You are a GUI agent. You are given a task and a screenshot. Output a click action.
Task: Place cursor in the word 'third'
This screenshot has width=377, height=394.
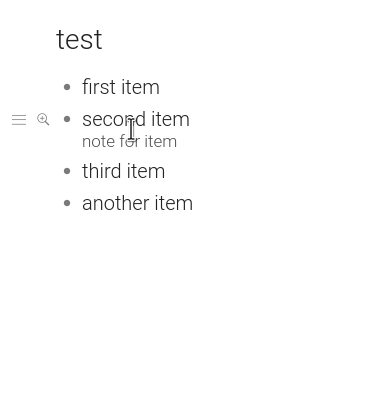(x=101, y=171)
